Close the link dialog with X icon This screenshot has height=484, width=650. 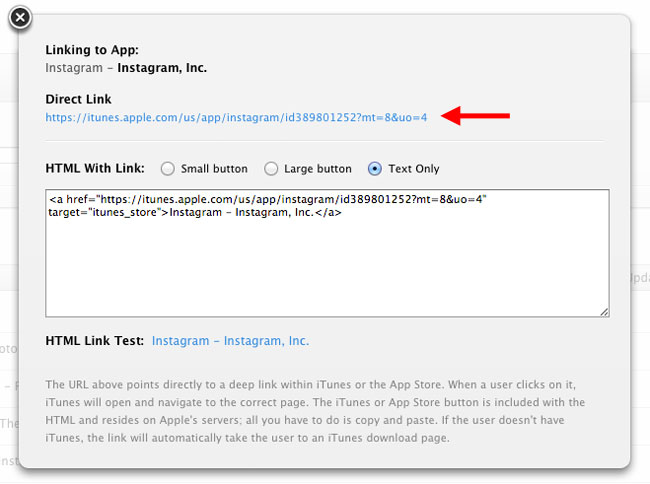click(20, 18)
